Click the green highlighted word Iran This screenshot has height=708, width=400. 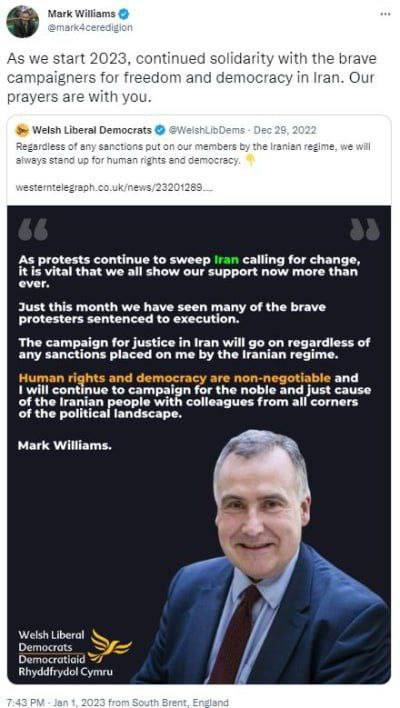click(226, 260)
